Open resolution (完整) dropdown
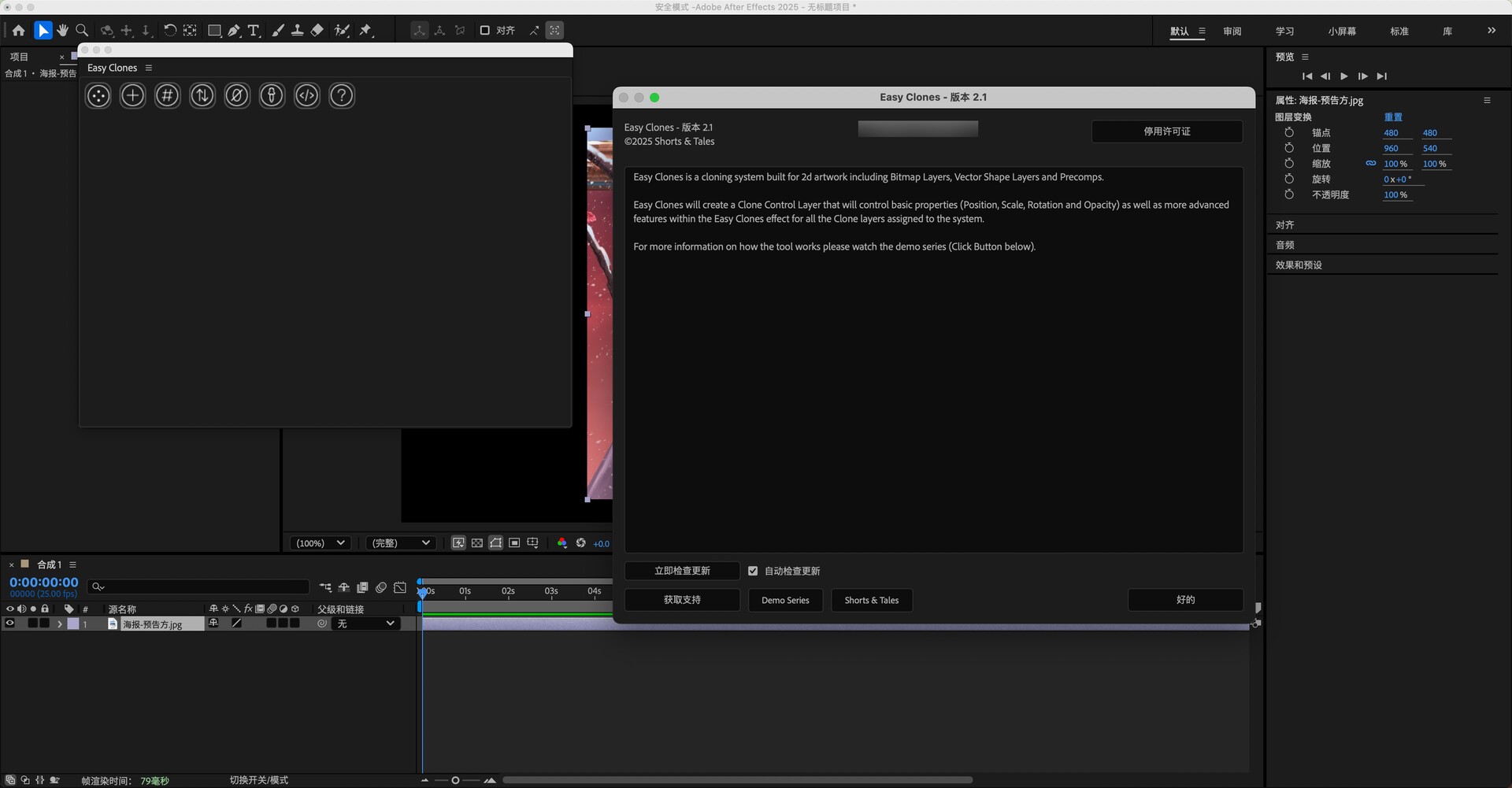Screen dimensions: 1512x788 401,543
